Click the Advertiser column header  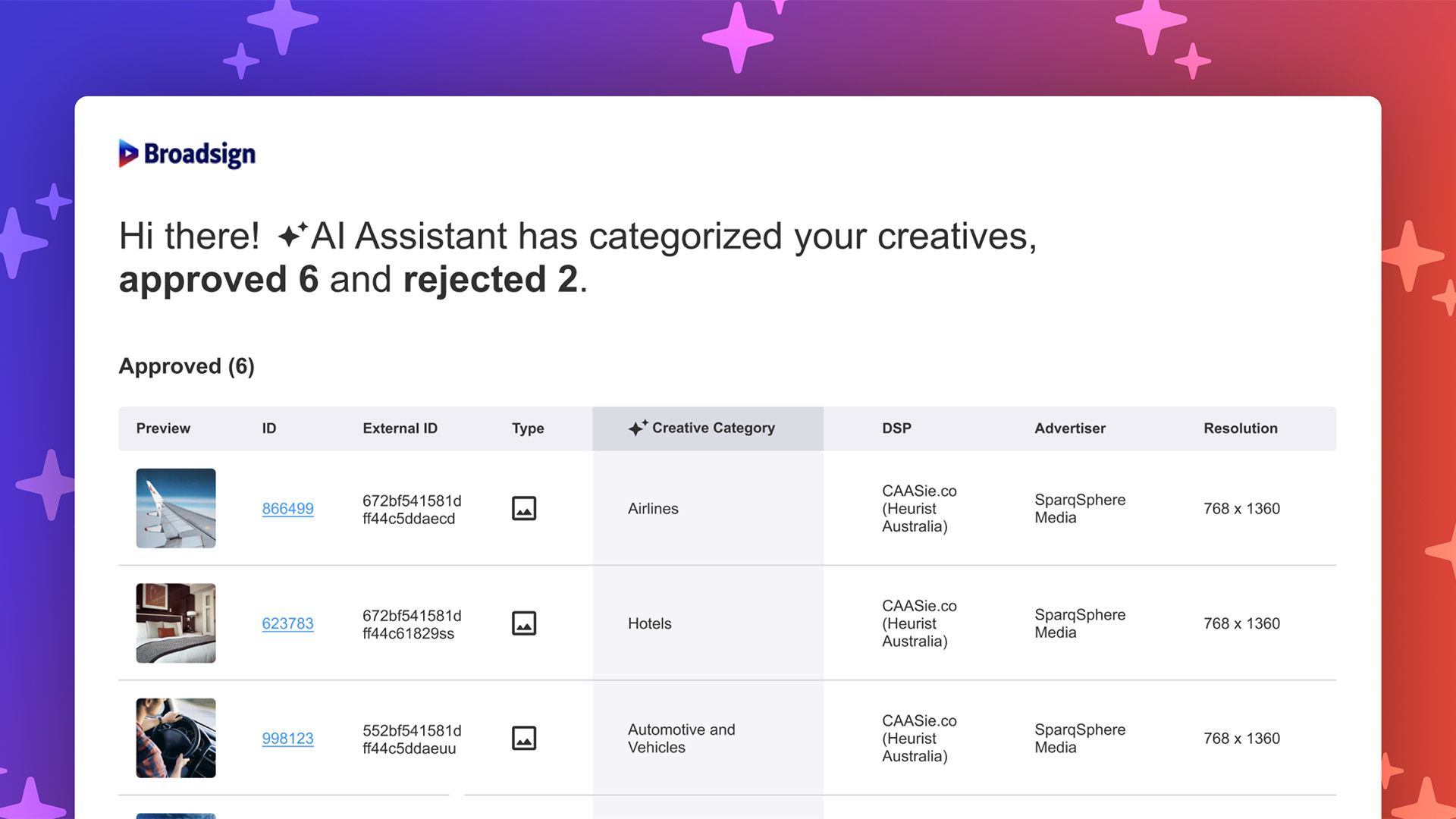1070,428
